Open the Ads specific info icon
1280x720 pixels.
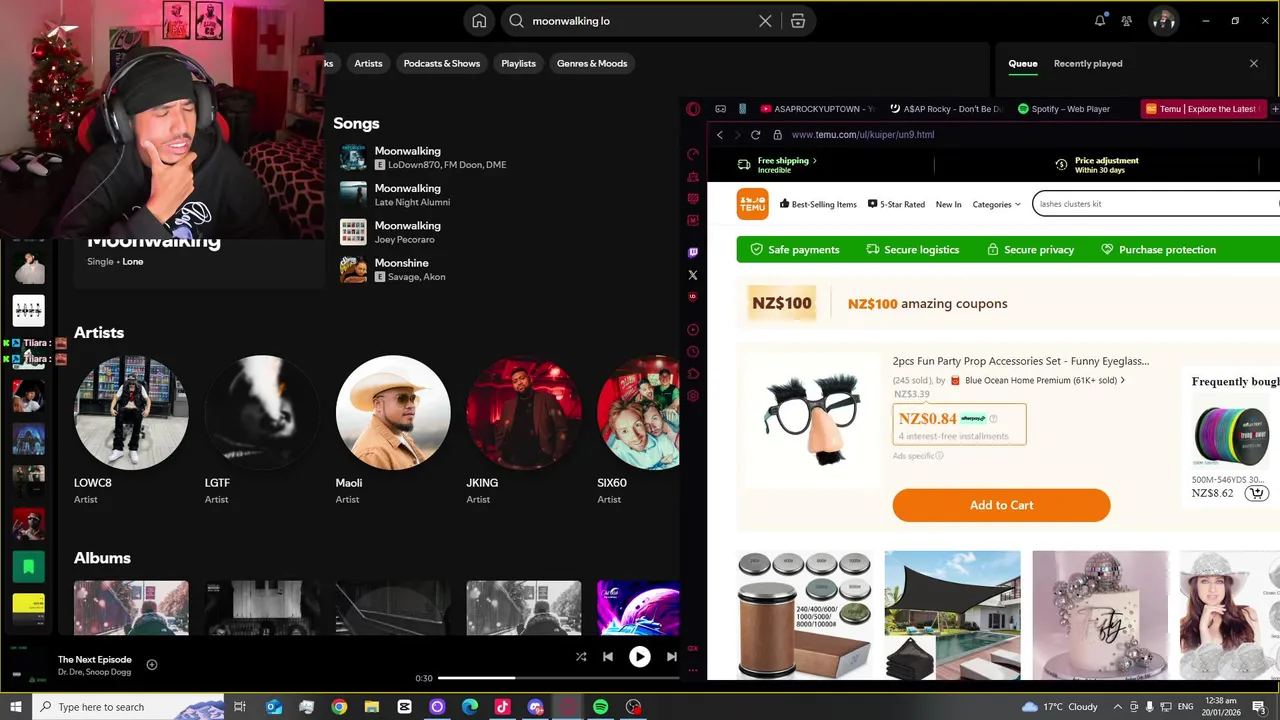click(939, 456)
